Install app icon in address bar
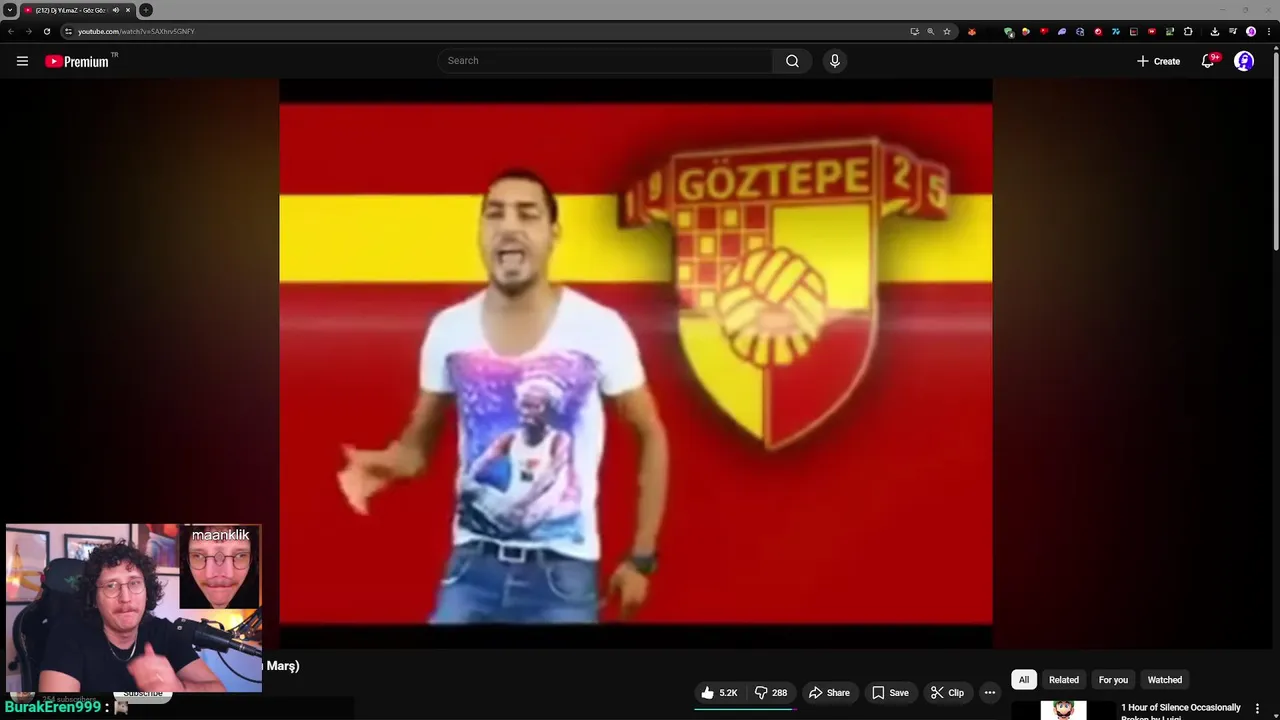Screen dimensions: 1280x720 coord(914,31)
